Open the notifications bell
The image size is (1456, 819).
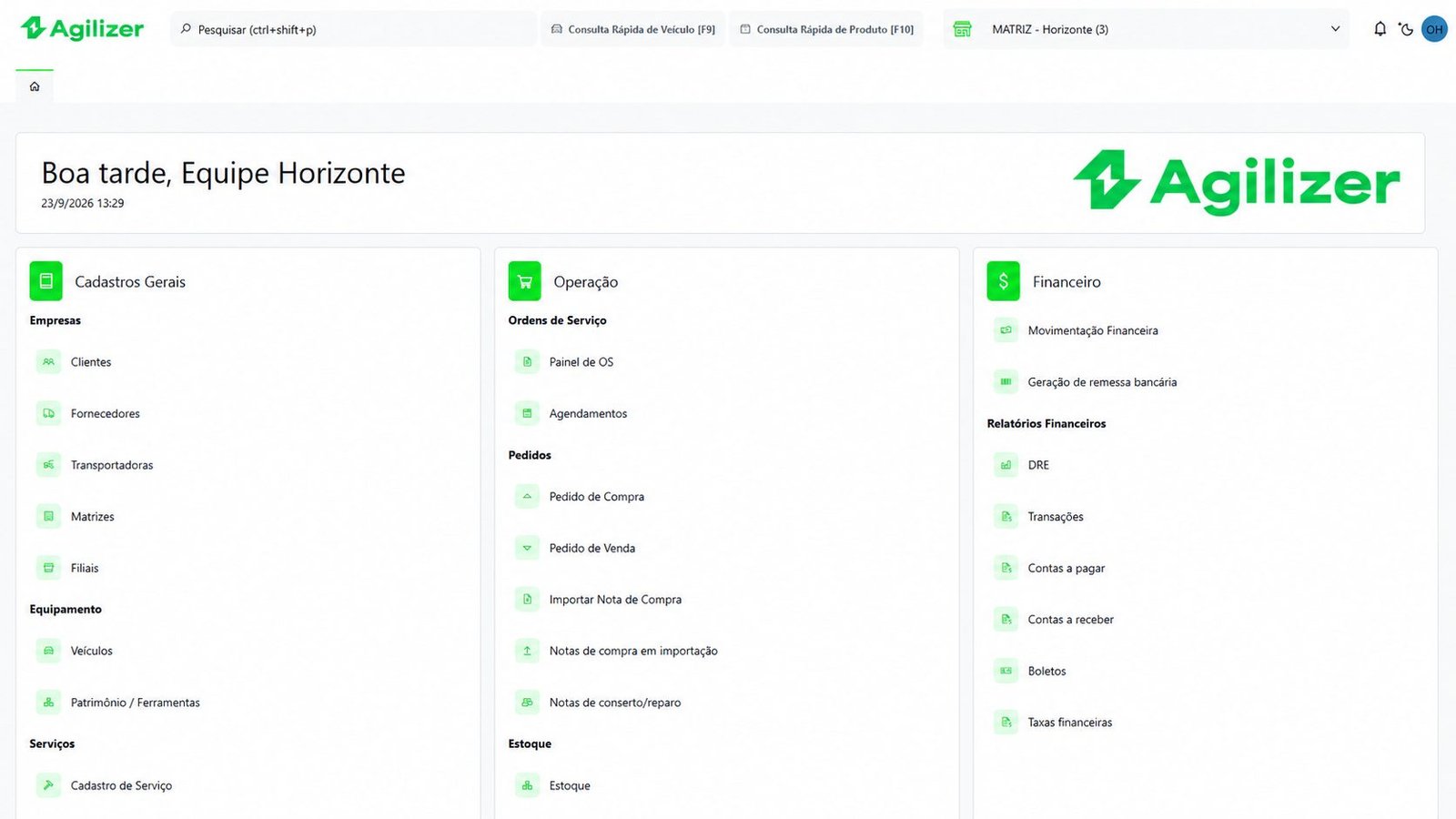pyautogui.click(x=1380, y=29)
